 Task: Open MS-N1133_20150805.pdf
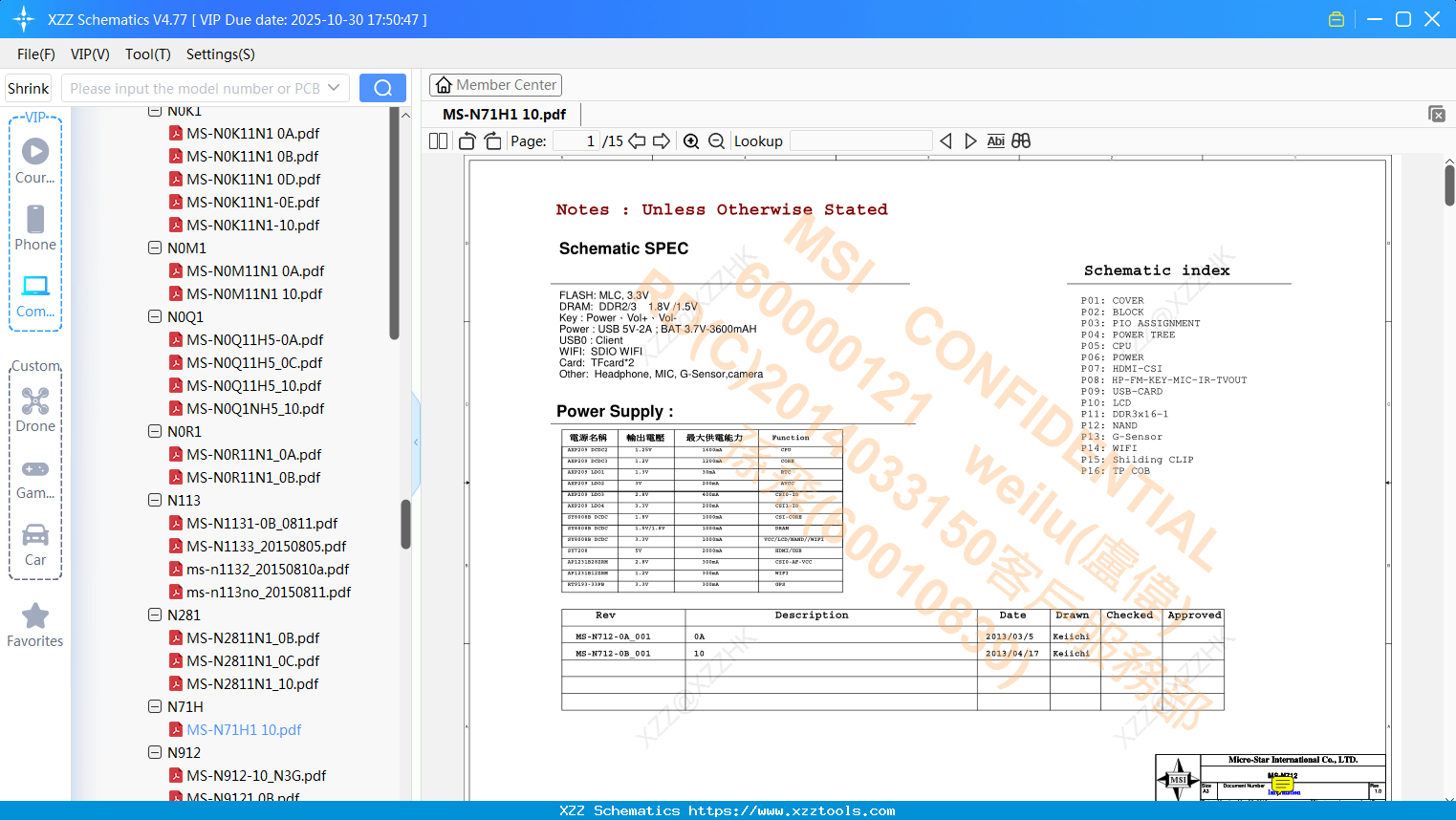(257, 546)
